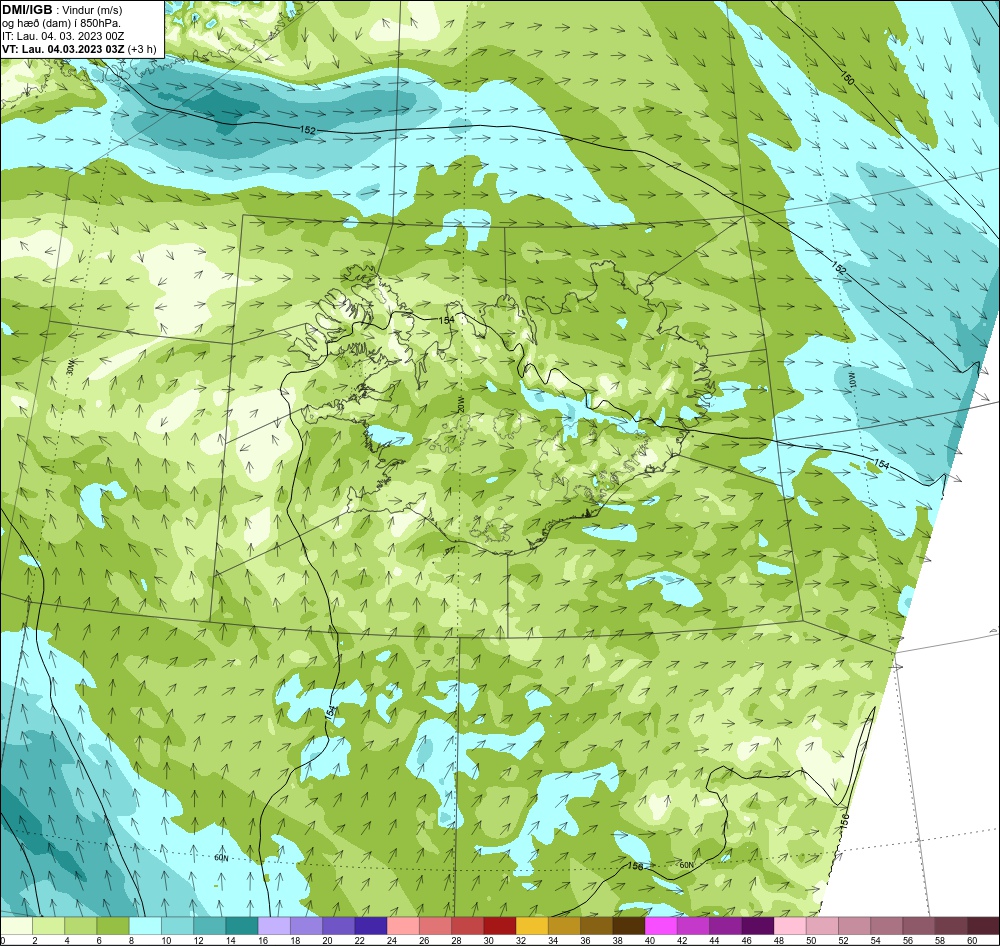Click the light pink 48–50 m/s legend swatch
1000x946 pixels.
[x=790, y=926]
